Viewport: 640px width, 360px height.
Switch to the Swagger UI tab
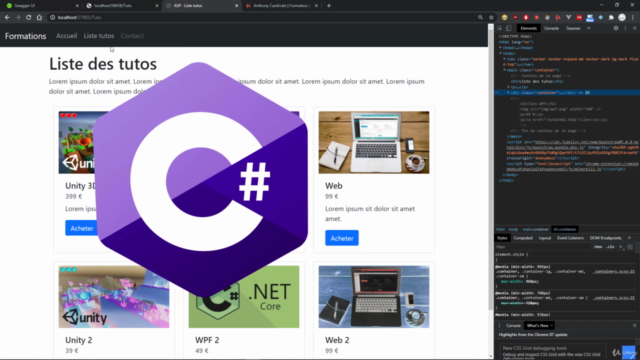pyautogui.click(x=41, y=6)
